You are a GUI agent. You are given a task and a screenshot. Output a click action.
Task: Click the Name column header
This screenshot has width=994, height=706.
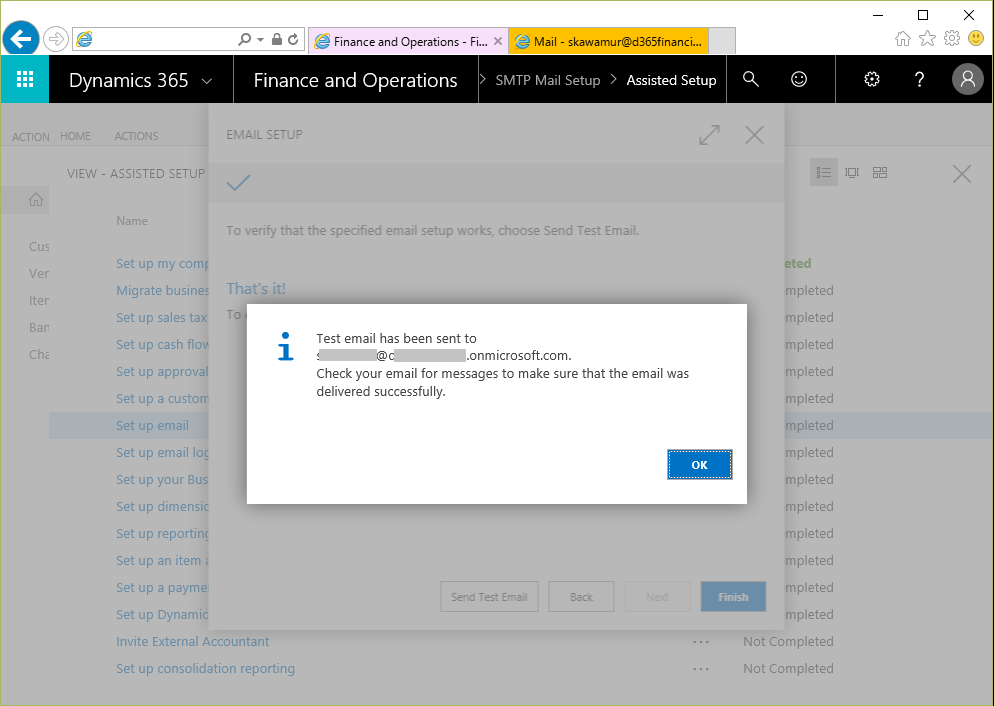click(x=132, y=221)
